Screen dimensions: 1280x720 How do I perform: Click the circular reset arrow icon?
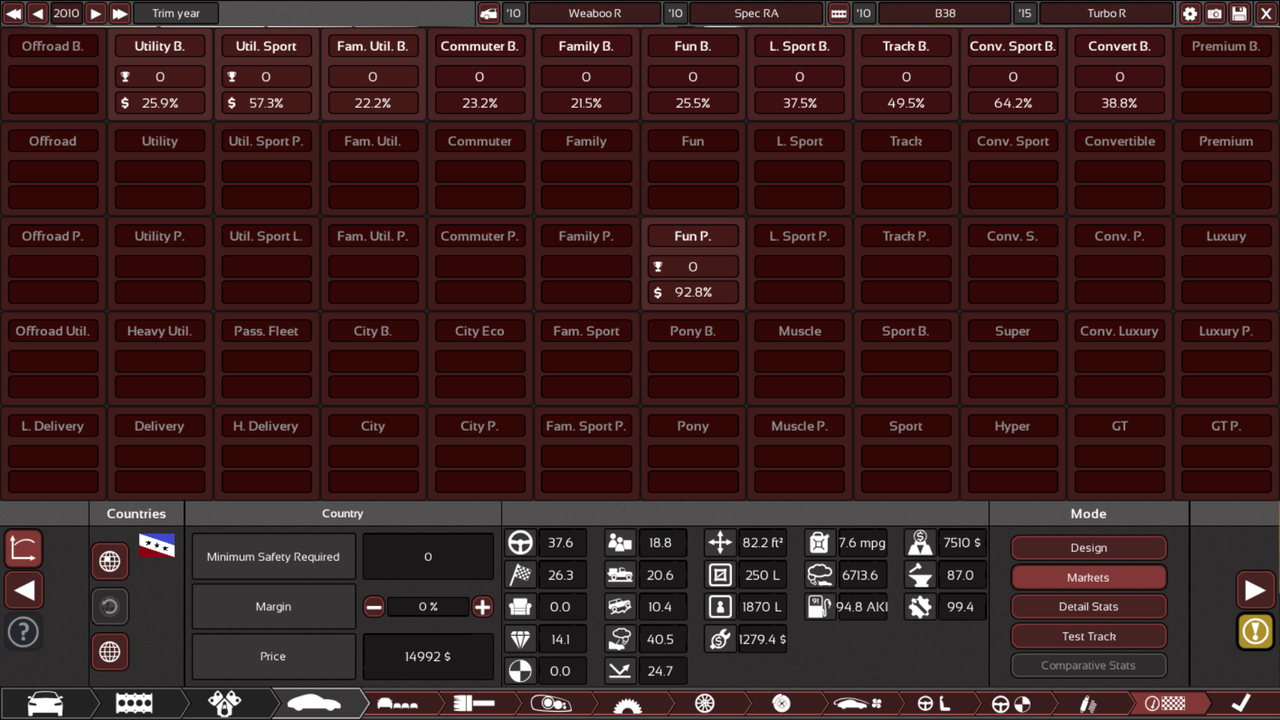[x=110, y=606]
